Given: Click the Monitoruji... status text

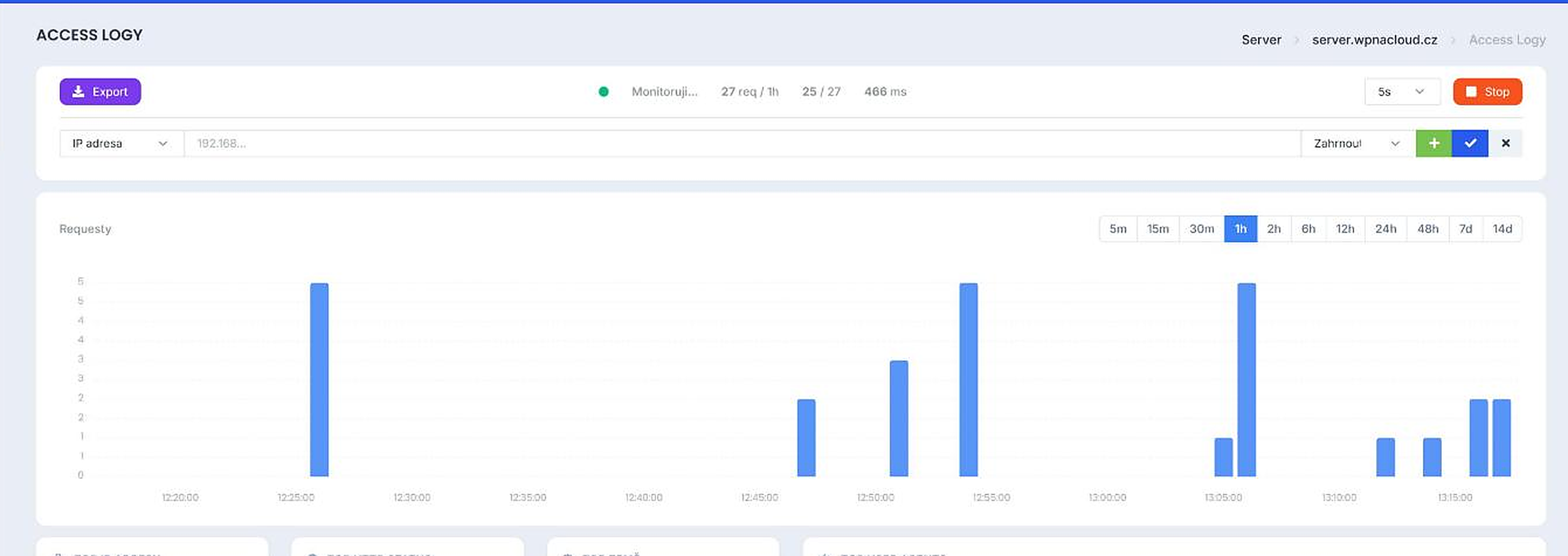Looking at the screenshot, I should click(x=664, y=92).
